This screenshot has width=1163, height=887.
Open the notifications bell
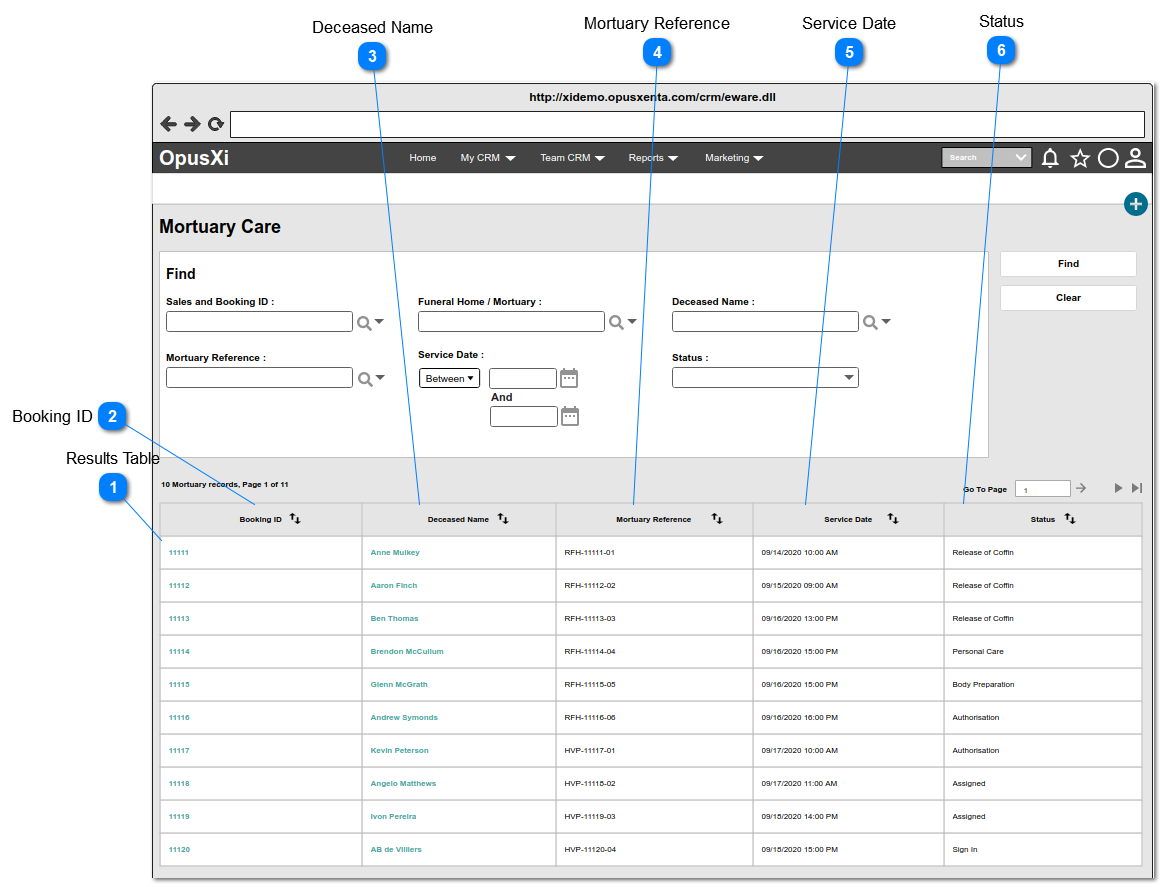click(x=1050, y=158)
